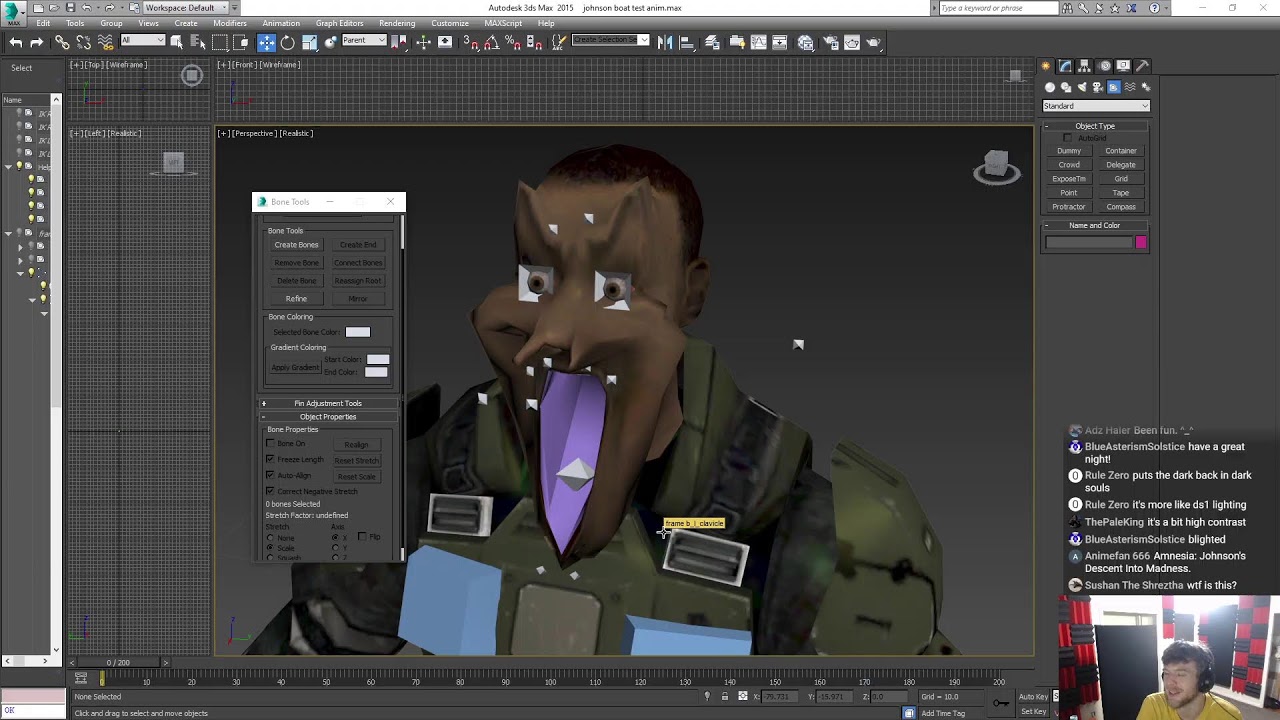Viewport: 1280px width, 720px height.
Task: Click the Render Production teapot icon
Action: click(874, 42)
